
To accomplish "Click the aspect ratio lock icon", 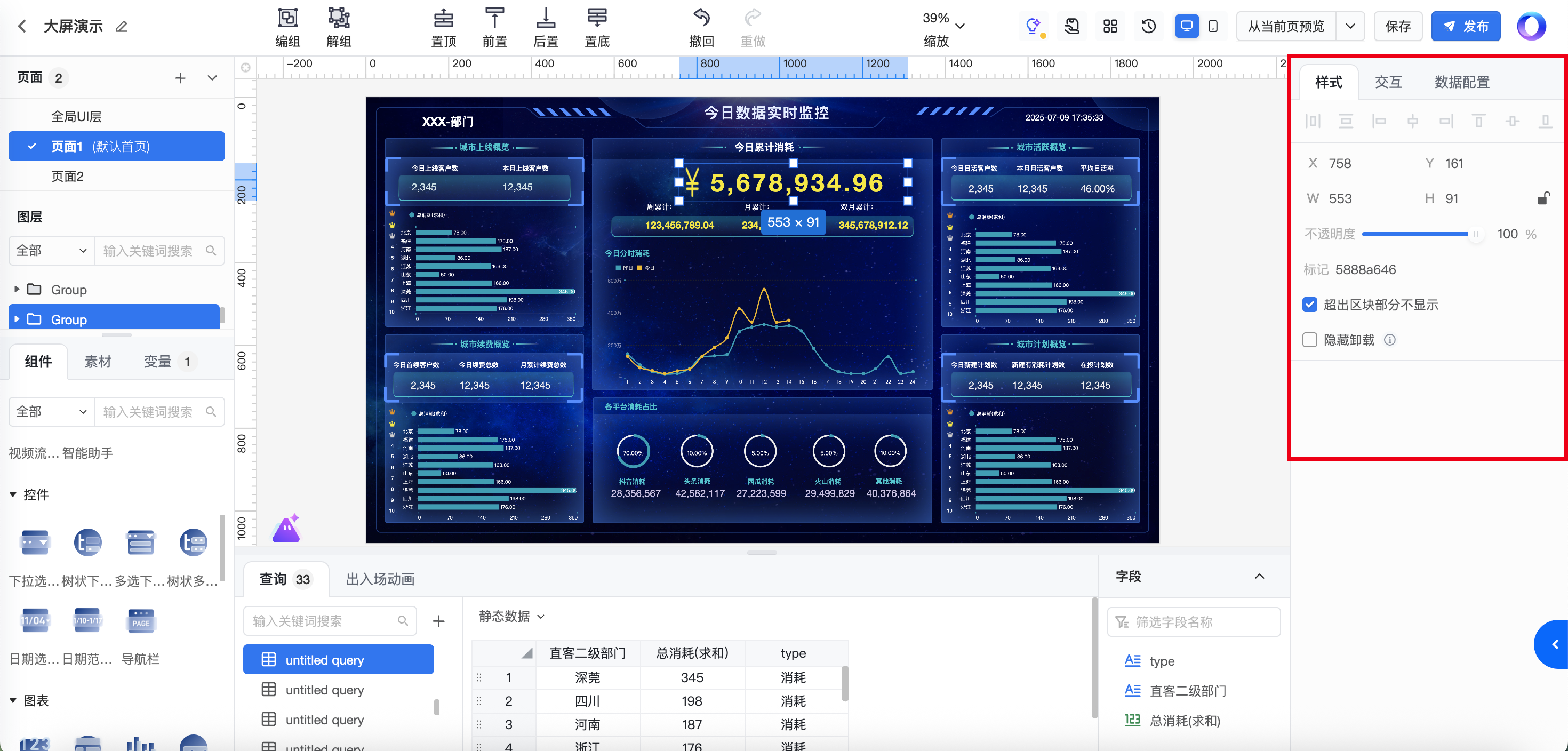I will (1543, 198).
